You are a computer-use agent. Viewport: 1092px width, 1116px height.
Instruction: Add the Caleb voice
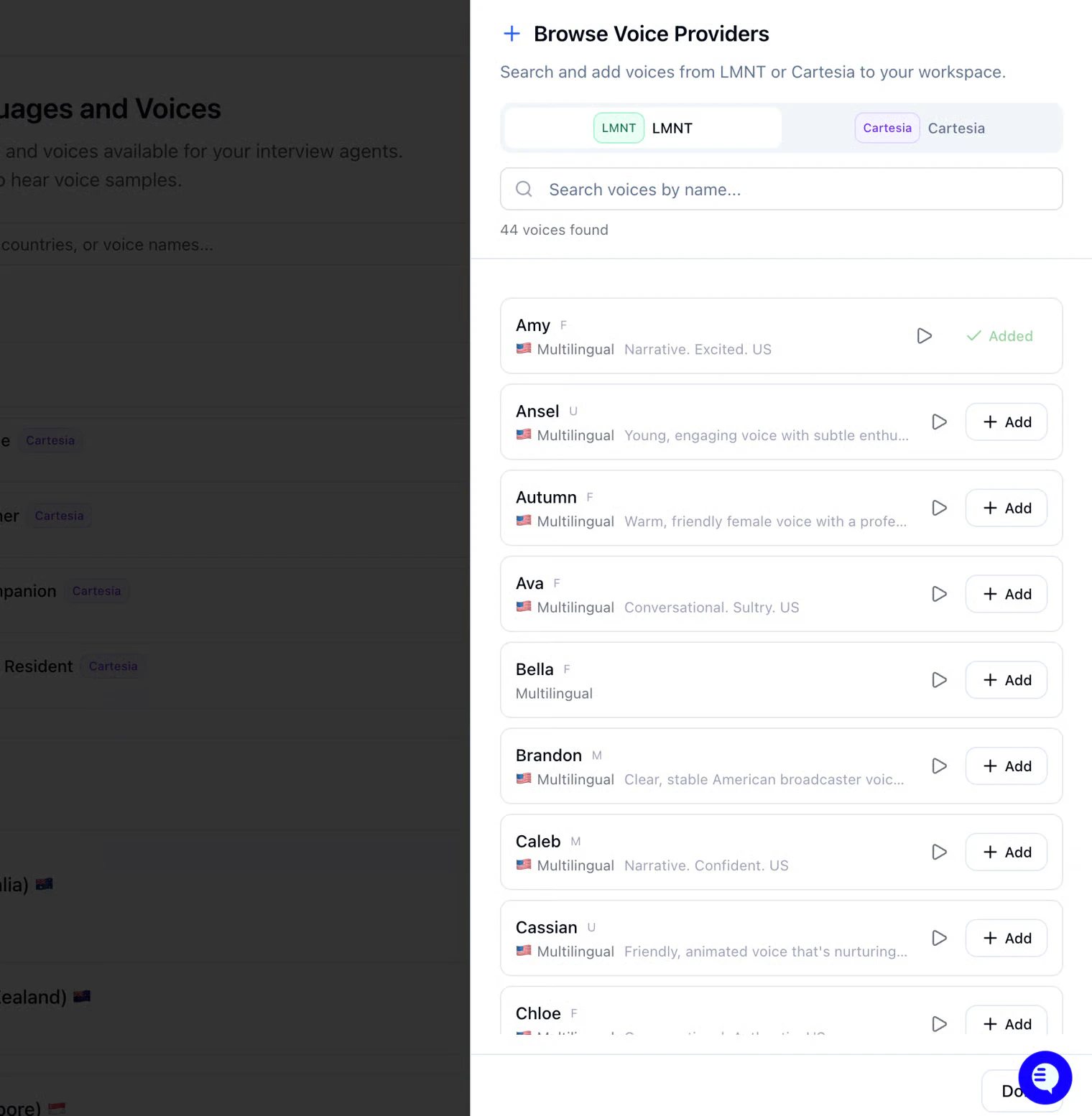[x=1006, y=852]
